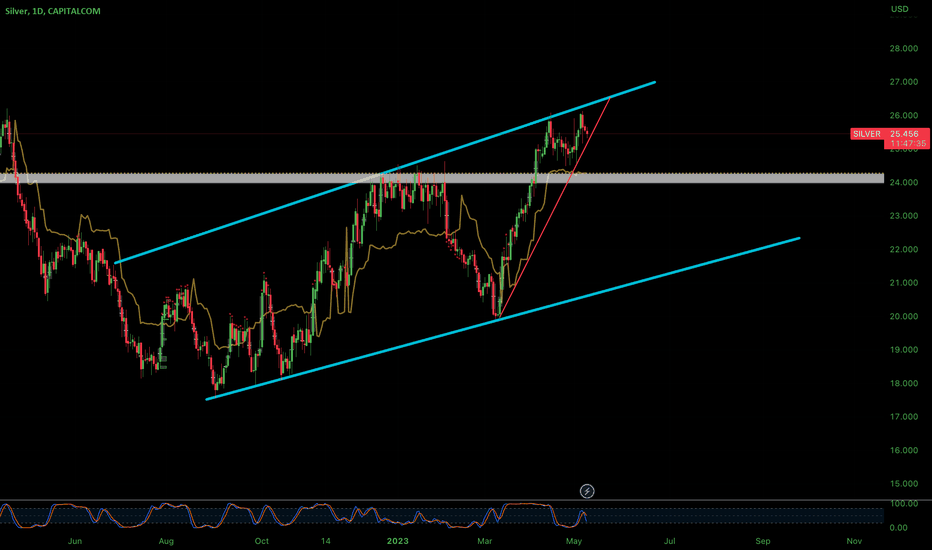Click the 17.000 price axis label
The height and width of the screenshot is (550, 932).
pyautogui.click(x=903, y=417)
